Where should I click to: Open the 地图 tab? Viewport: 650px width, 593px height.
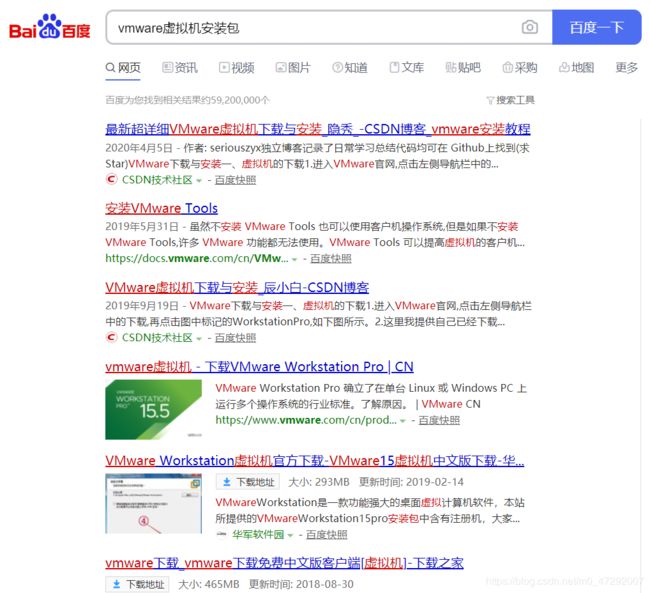pyautogui.click(x=577, y=68)
